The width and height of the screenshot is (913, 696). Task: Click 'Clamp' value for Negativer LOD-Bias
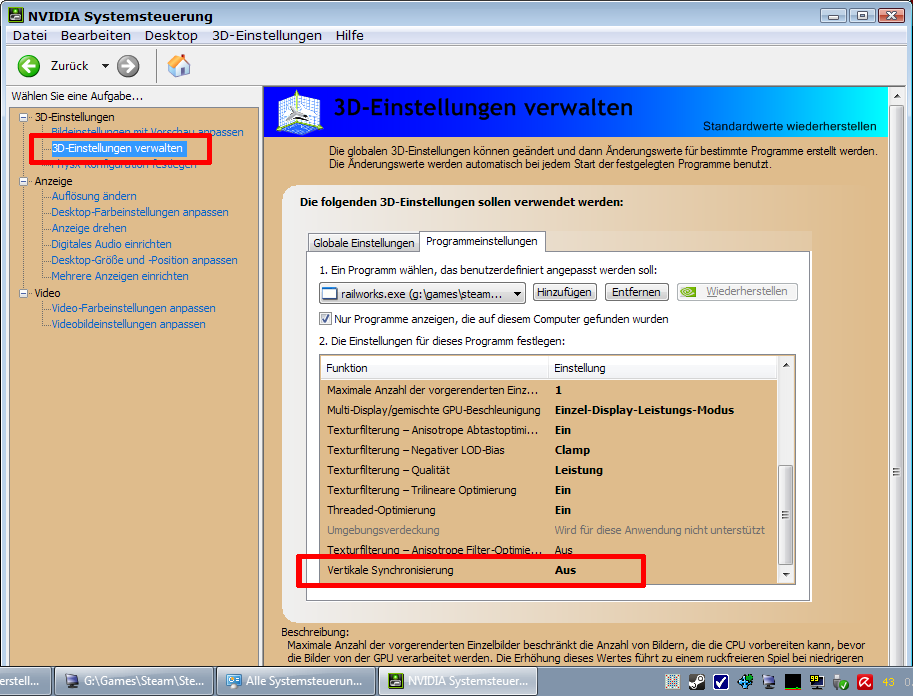(x=572, y=450)
